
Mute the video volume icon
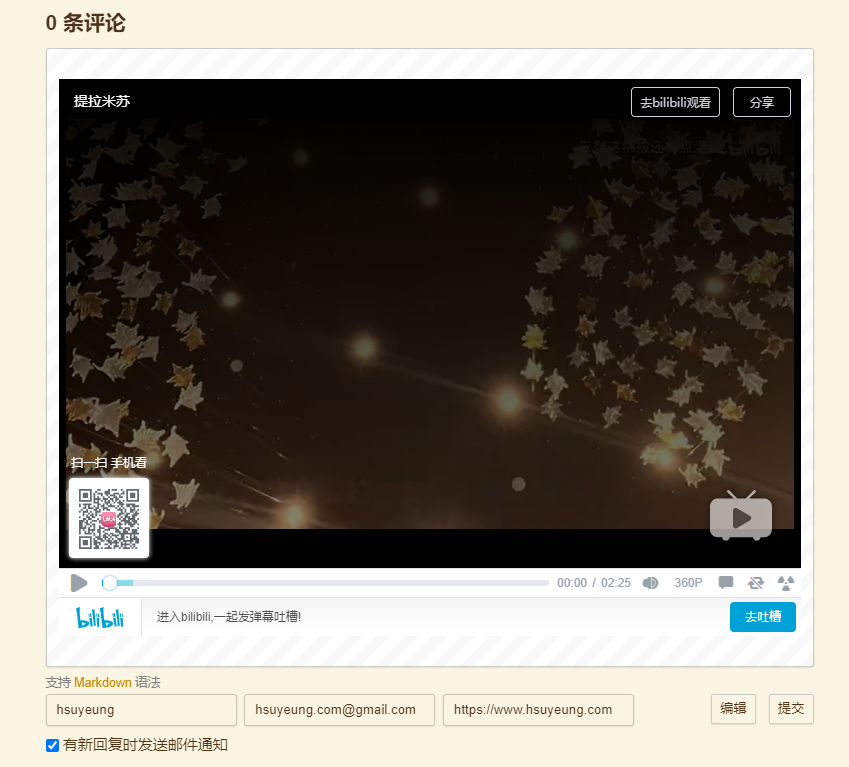(650, 583)
